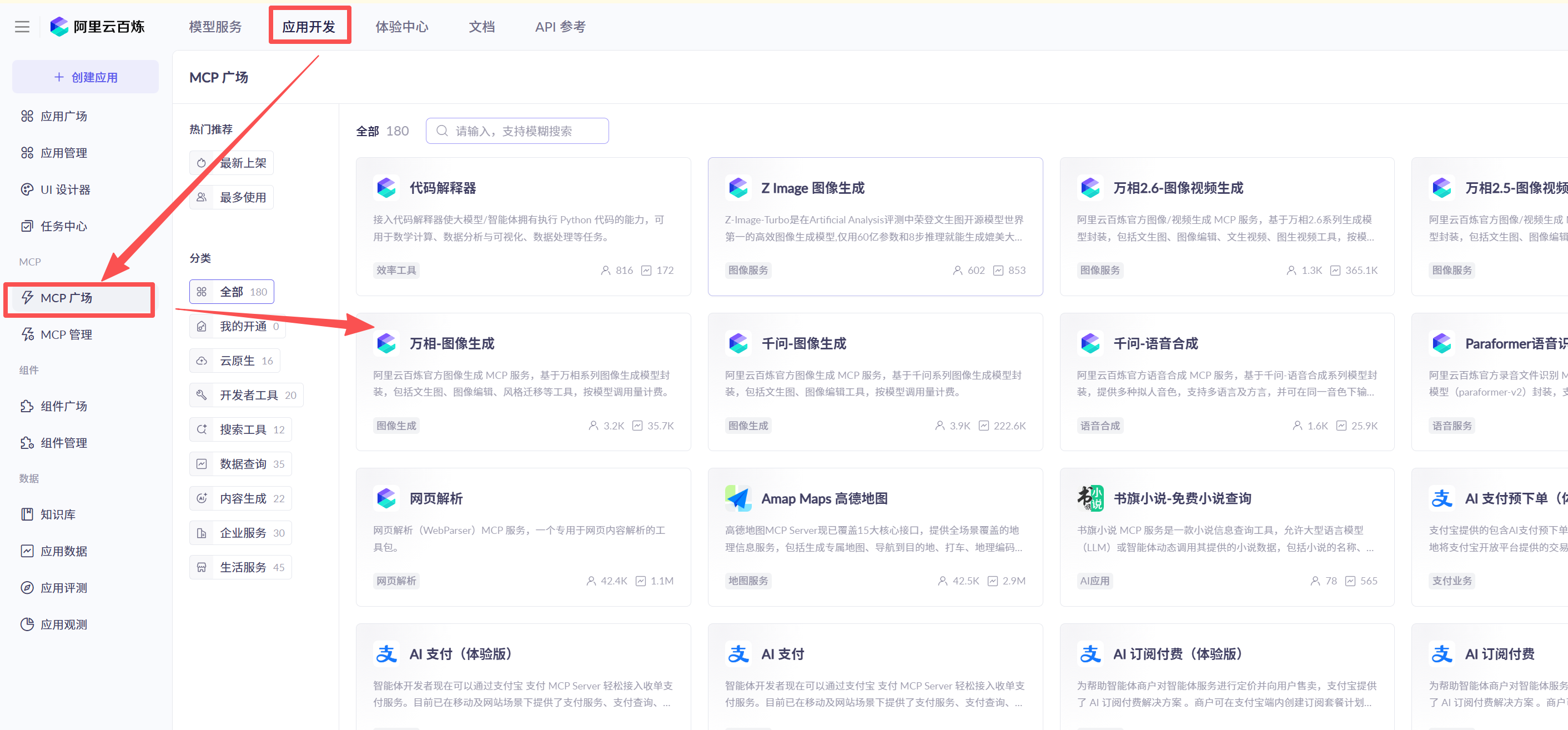Go to MCP 管理 page

coord(66,334)
